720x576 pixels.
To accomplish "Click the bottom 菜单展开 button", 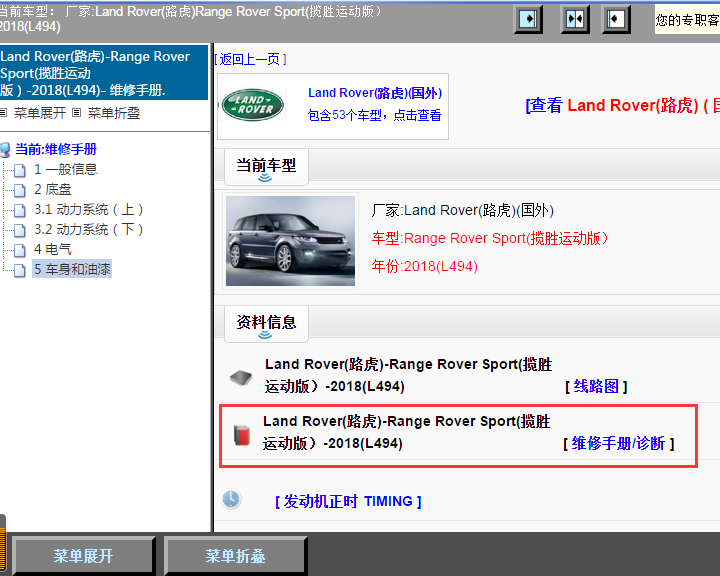I will pos(83,556).
